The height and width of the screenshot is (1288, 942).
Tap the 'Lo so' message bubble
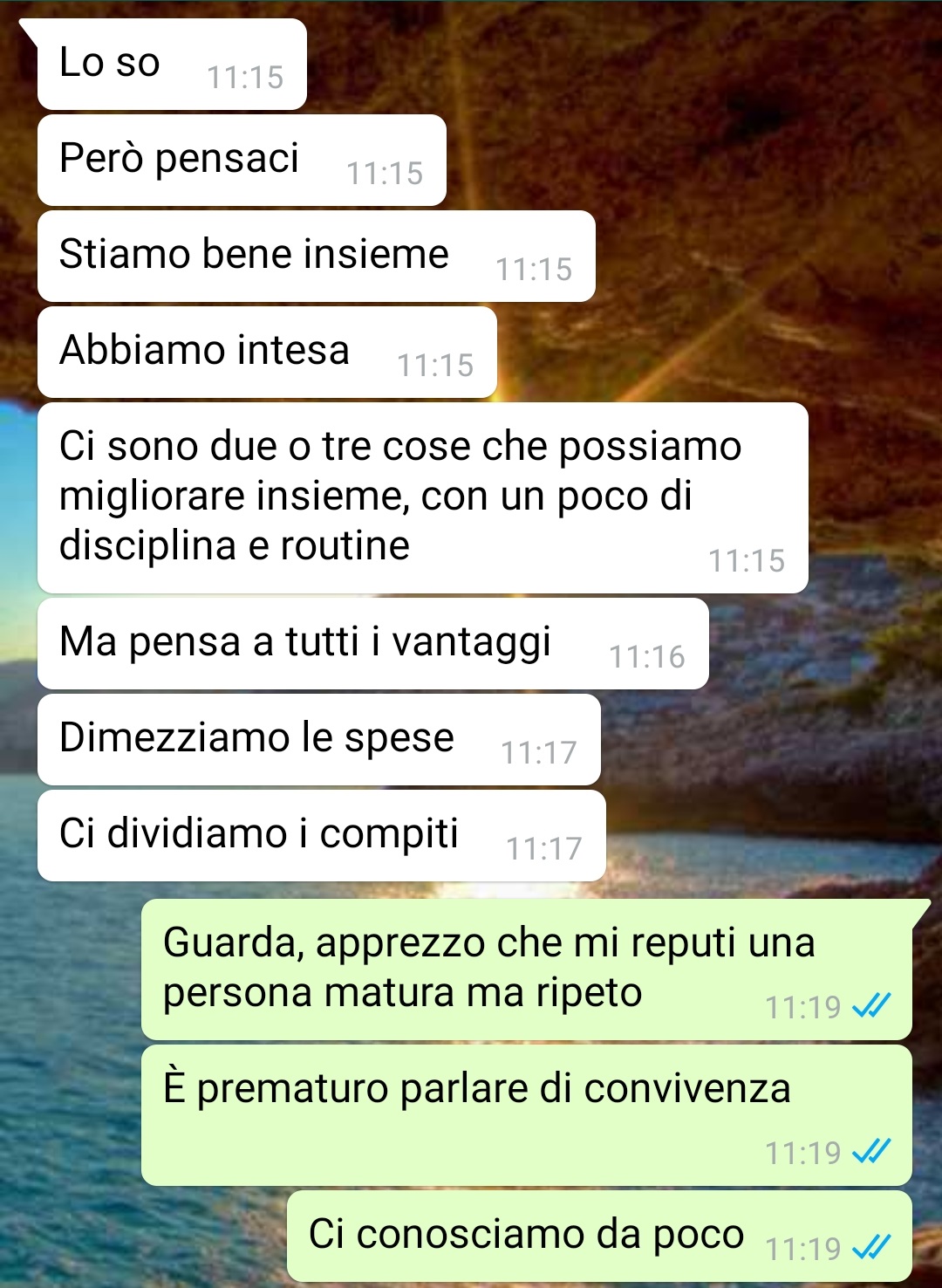click(172, 65)
